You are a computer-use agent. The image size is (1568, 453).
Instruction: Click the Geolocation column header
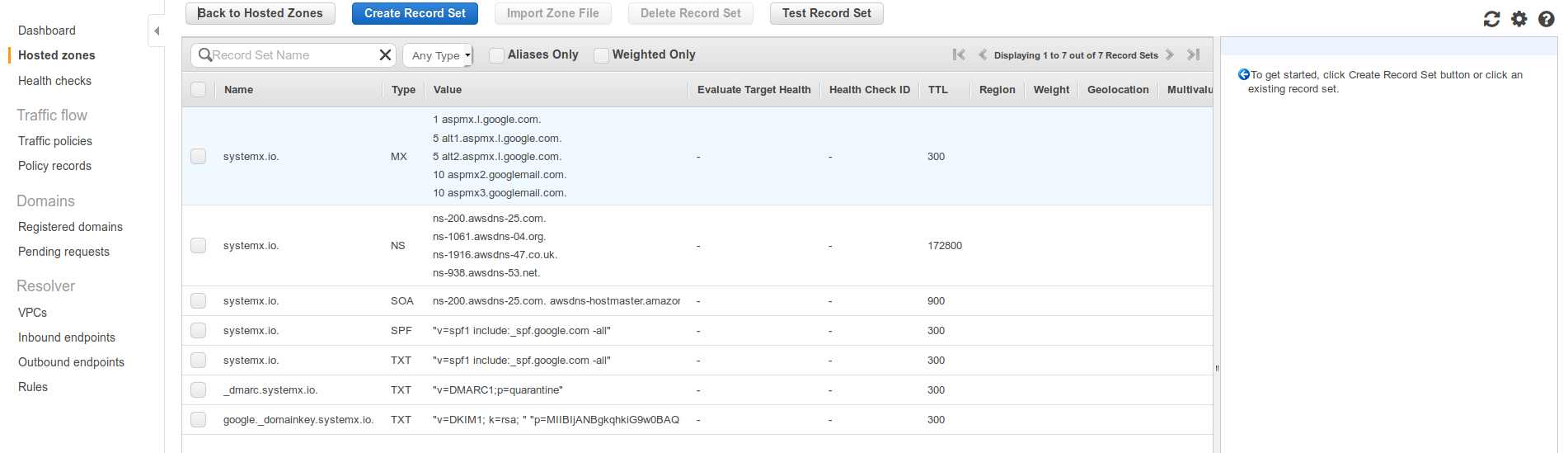coord(1118,90)
